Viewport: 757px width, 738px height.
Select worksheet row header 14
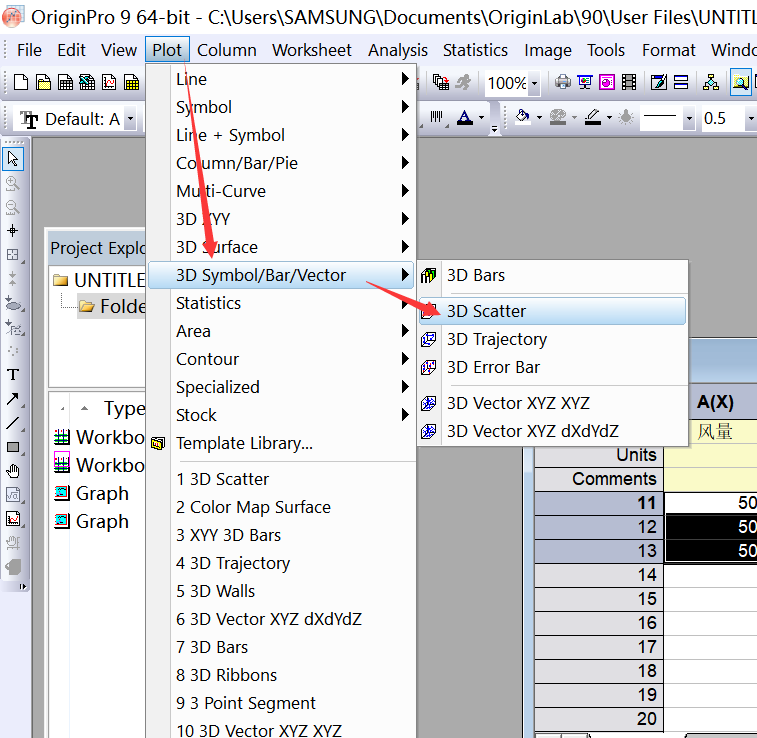pyautogui.click(x=599, y=575)
